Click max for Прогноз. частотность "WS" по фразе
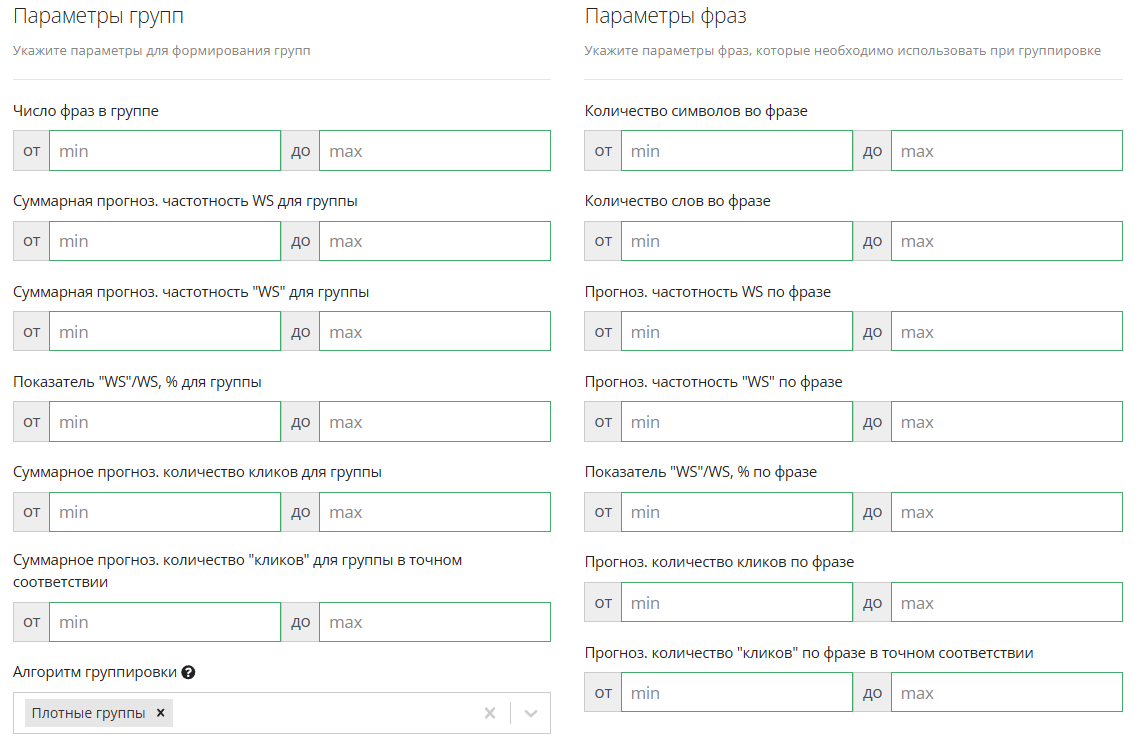1139x744 pixels. click(1006, 422)
